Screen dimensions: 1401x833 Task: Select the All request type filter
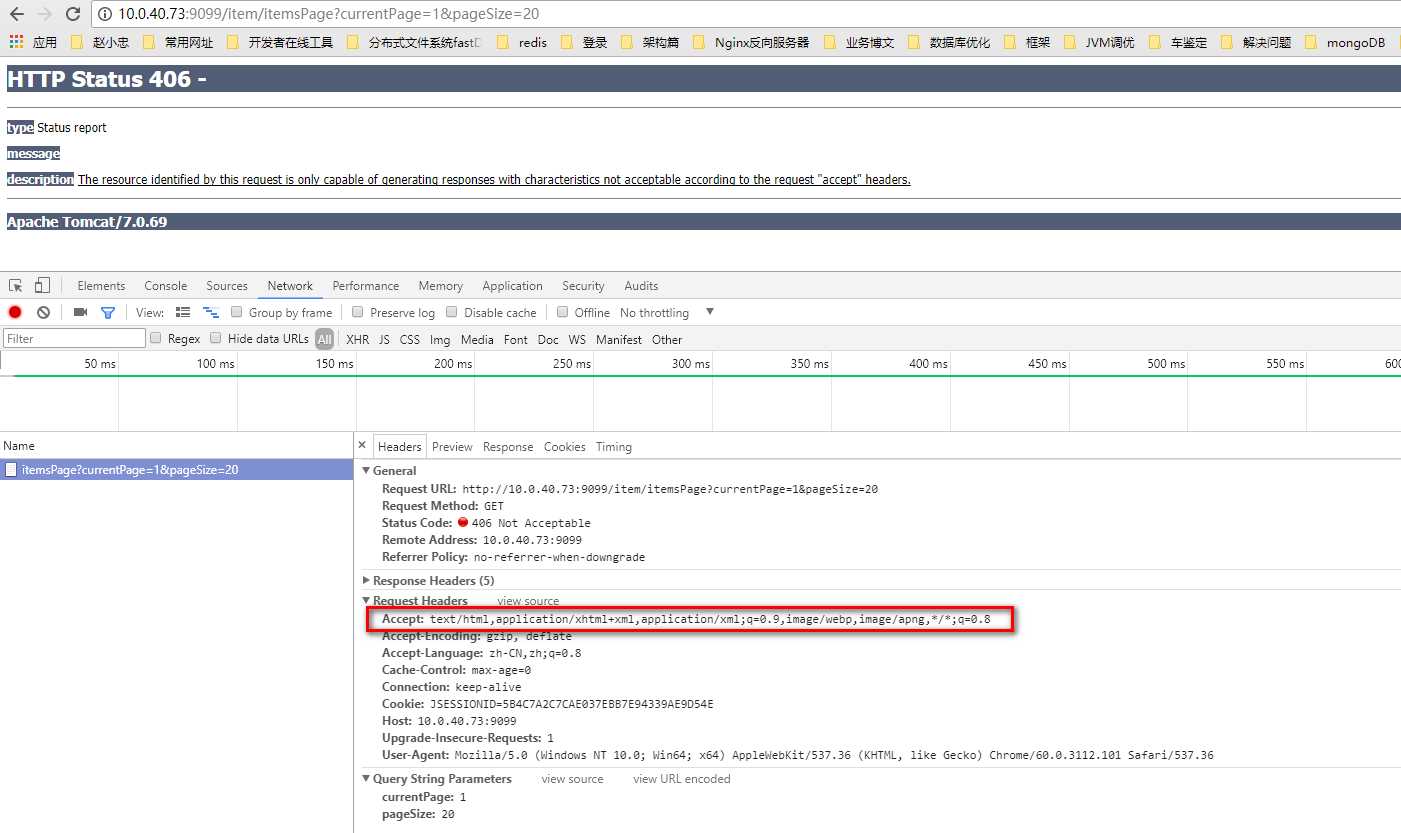324,339
